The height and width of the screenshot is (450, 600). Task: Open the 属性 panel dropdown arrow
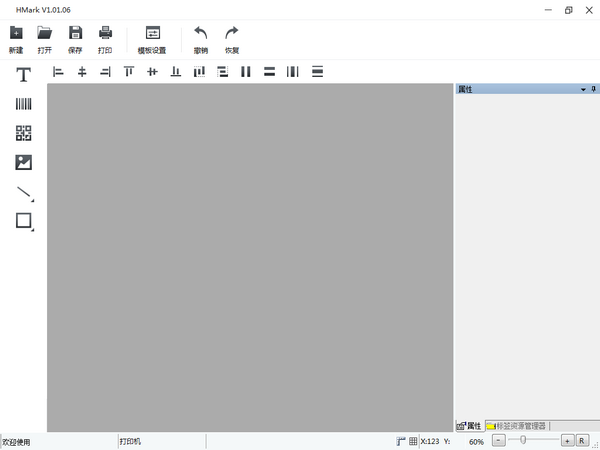[582, 89]
